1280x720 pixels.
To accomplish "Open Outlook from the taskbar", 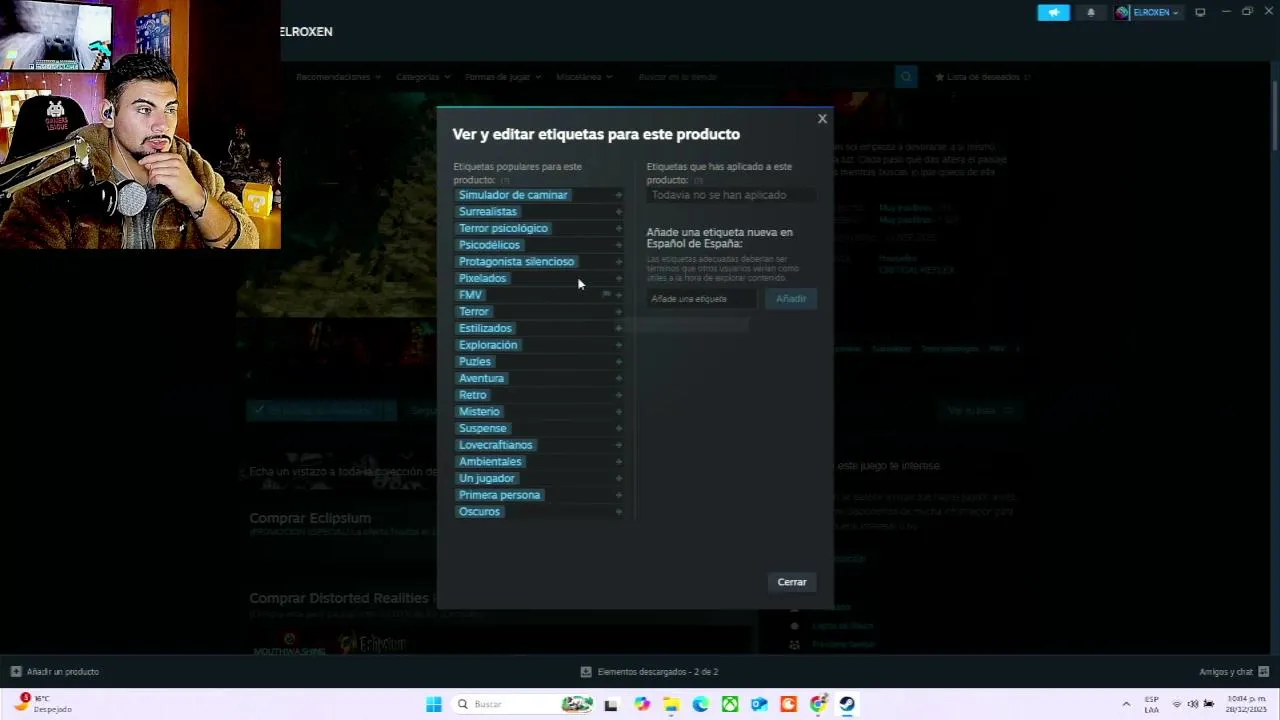I will coord(759,705).
